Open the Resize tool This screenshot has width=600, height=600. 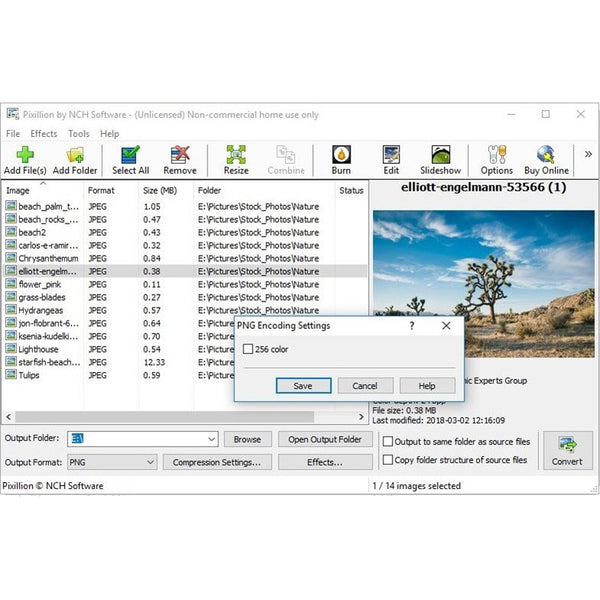236,160
